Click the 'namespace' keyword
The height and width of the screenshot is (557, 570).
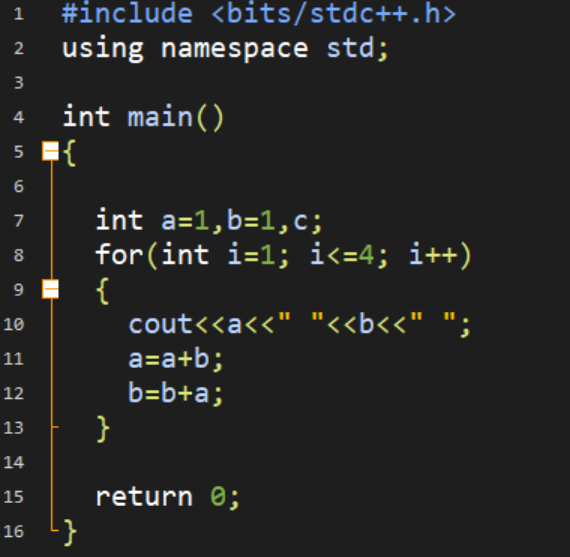pos(235,49)
